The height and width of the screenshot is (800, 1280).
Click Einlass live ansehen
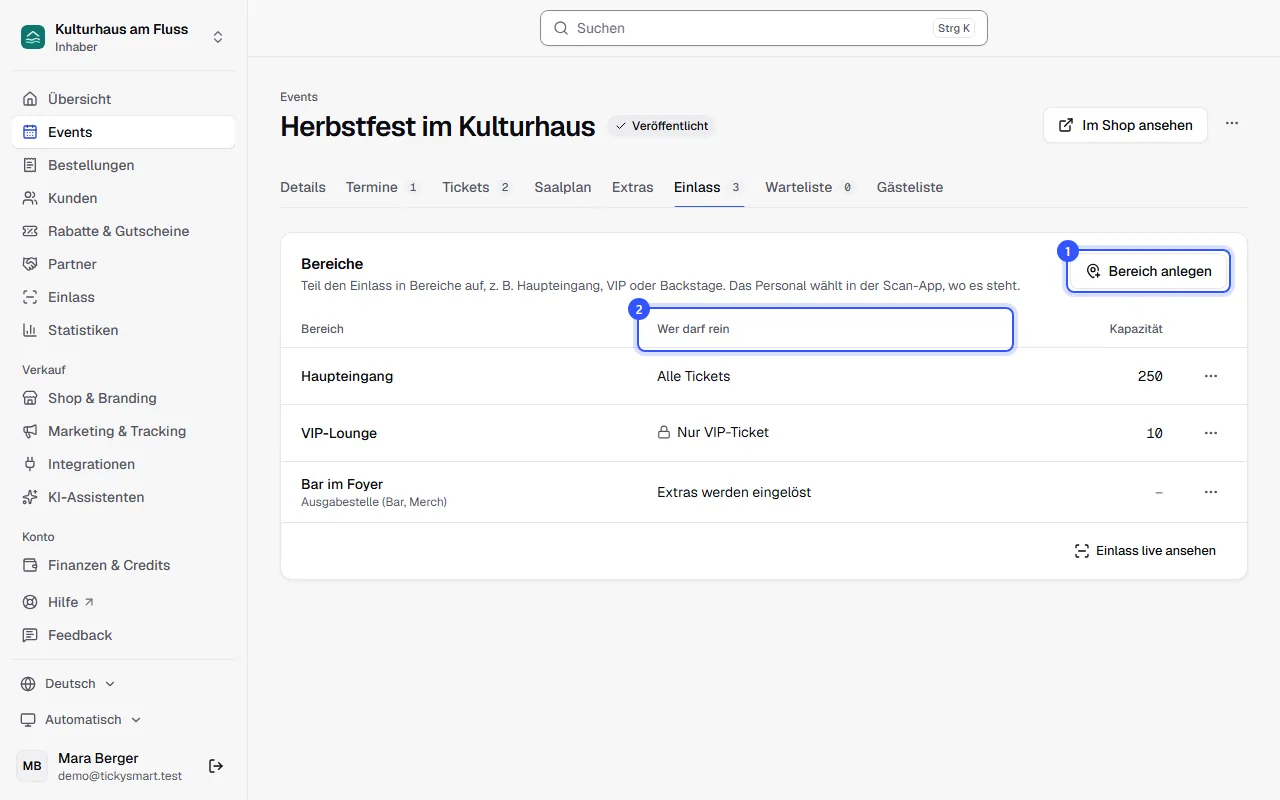(1145, 551)
